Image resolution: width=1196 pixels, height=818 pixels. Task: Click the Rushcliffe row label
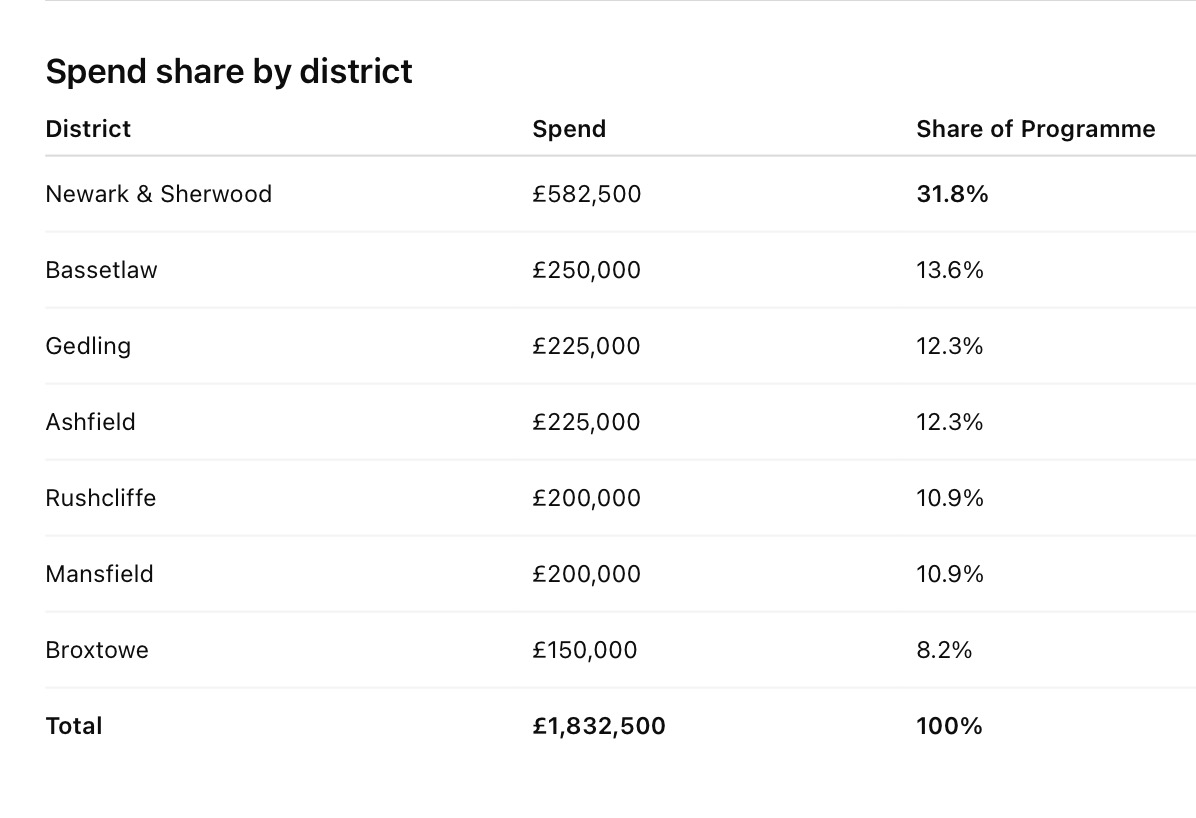tap(101, 498)
